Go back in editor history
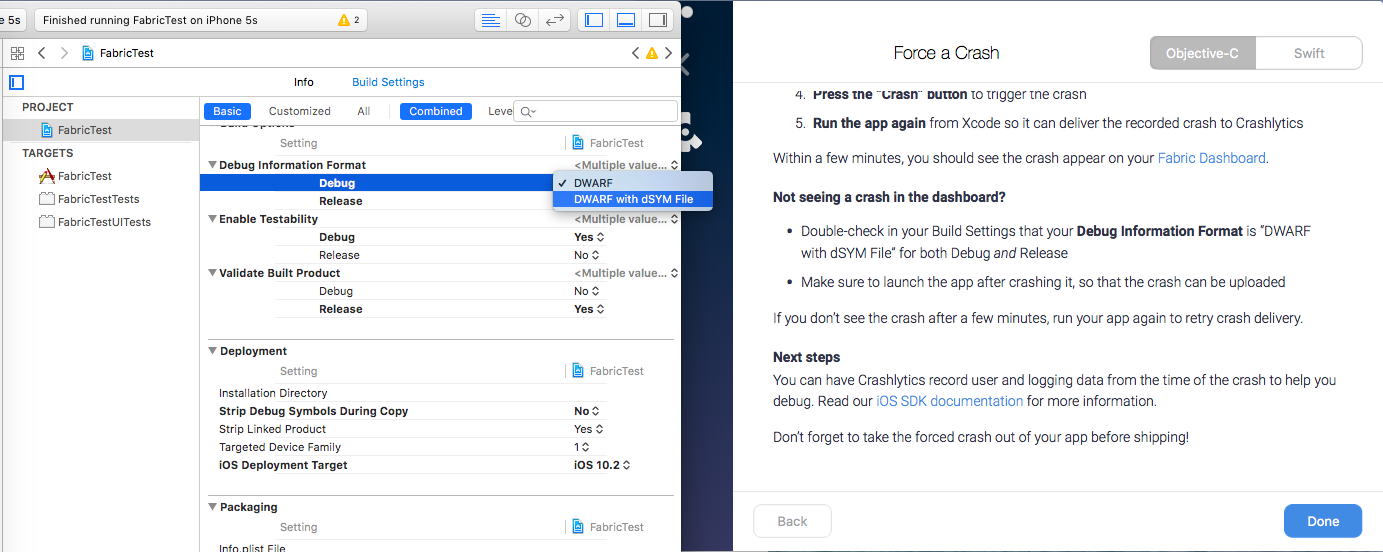Screen dimensions: 1383x552 click(x=41, y=53)
